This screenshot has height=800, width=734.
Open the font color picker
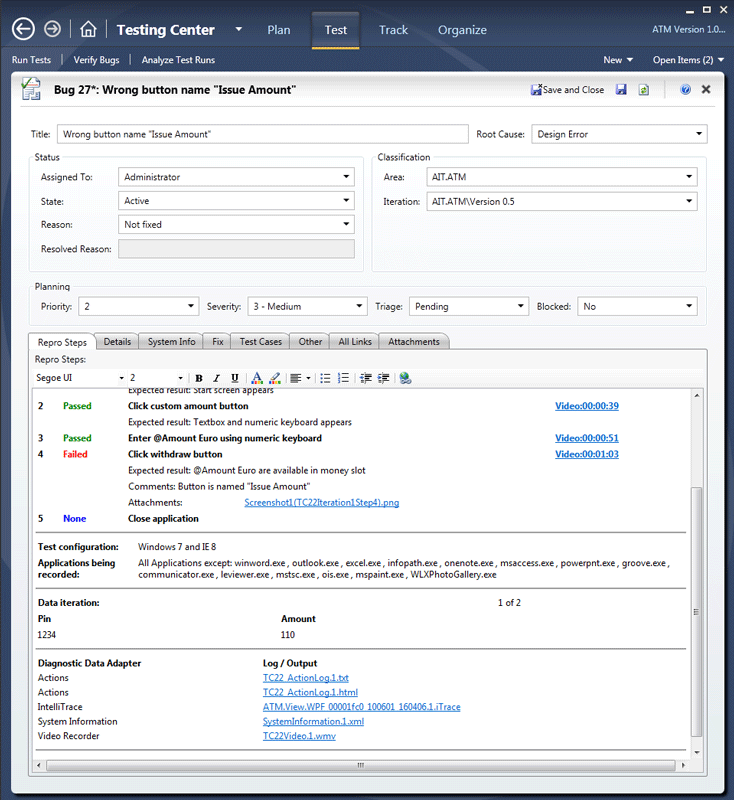[257, 378]
